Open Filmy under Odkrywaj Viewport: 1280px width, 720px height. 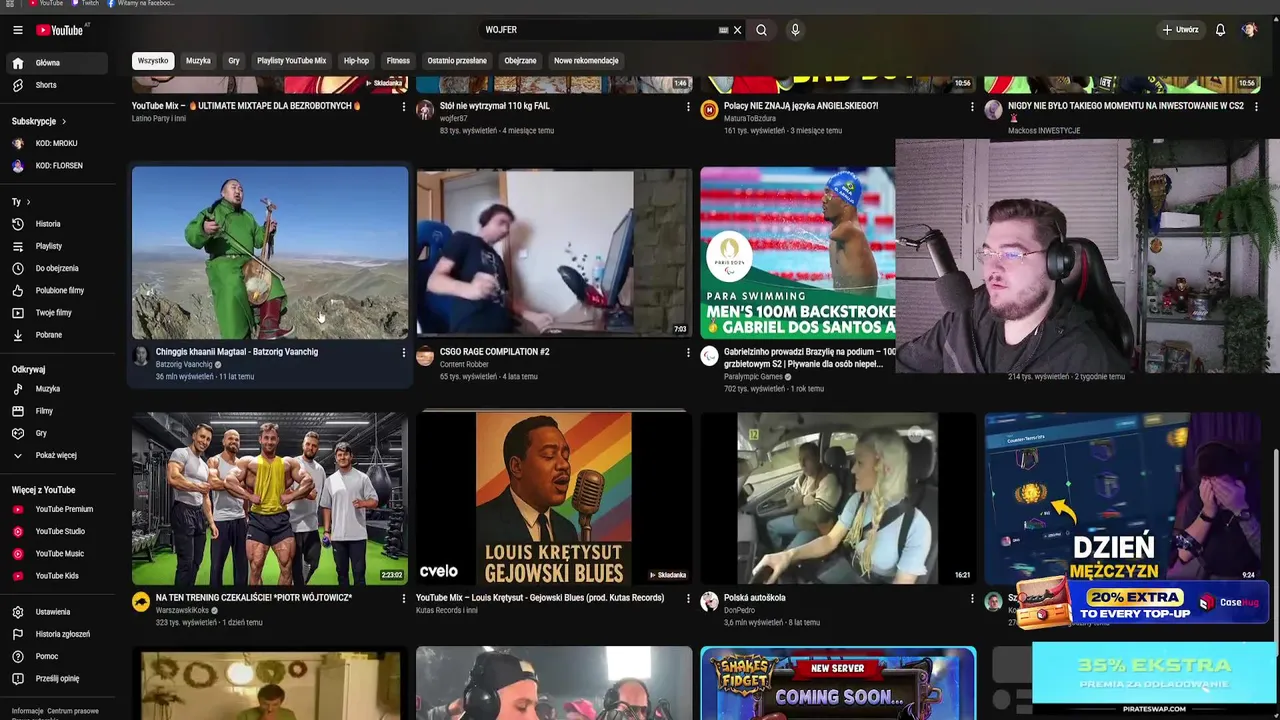[56, 411]
